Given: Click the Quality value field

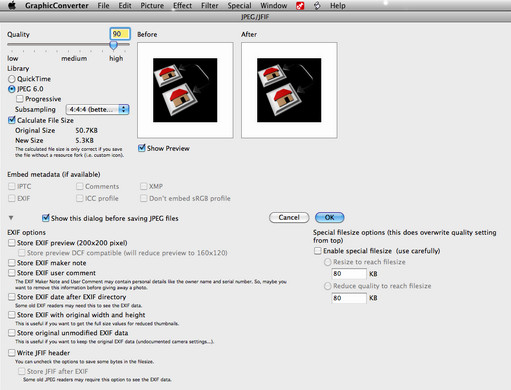Looking at the screenshot, I should tap(120, 34).
